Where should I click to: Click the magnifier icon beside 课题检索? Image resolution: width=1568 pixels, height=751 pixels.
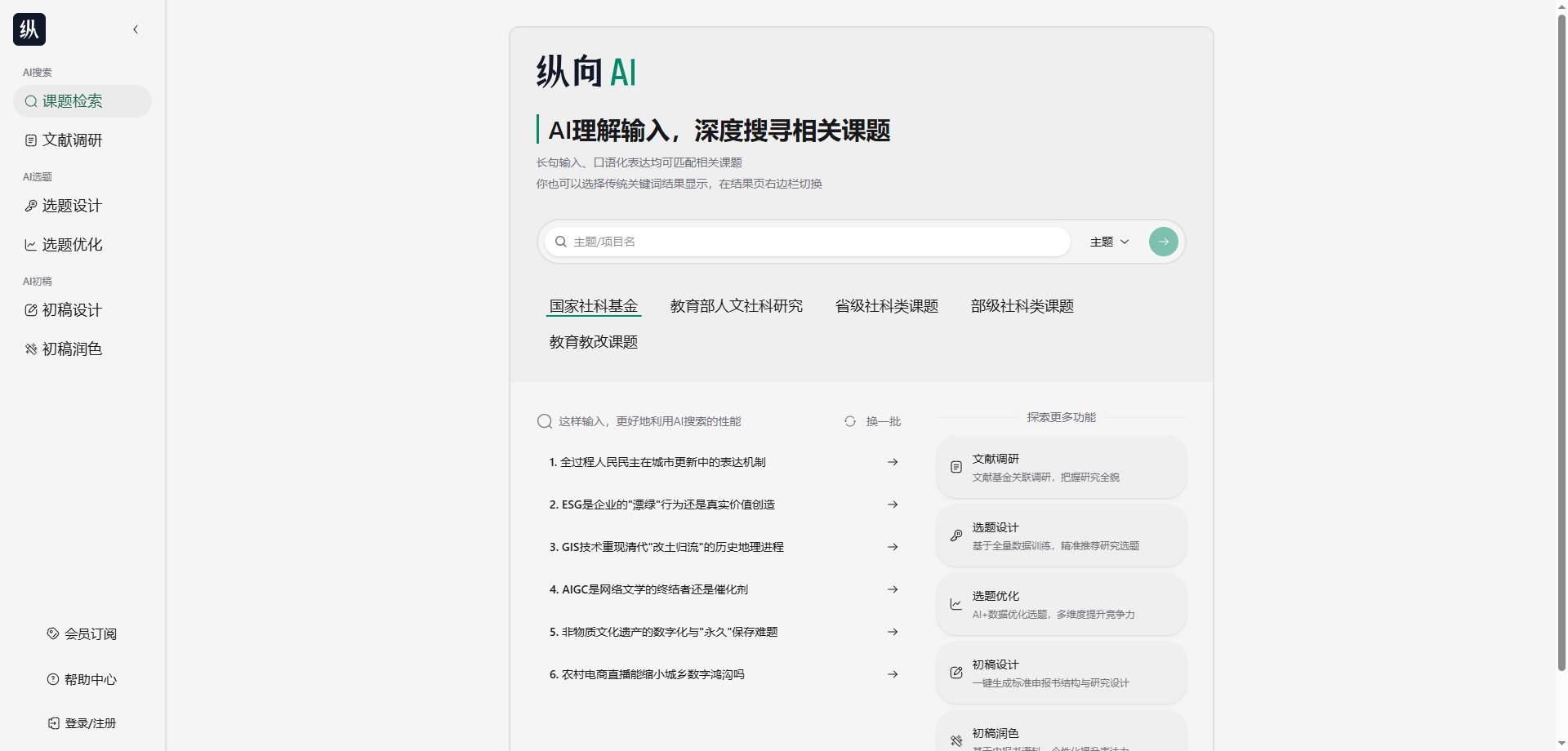click(31, 101)
